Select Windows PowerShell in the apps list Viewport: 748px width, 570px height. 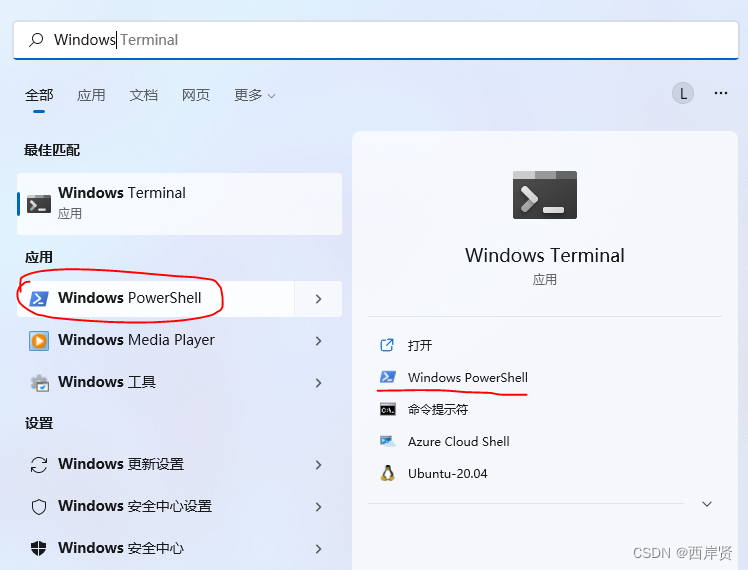[156, 299]
